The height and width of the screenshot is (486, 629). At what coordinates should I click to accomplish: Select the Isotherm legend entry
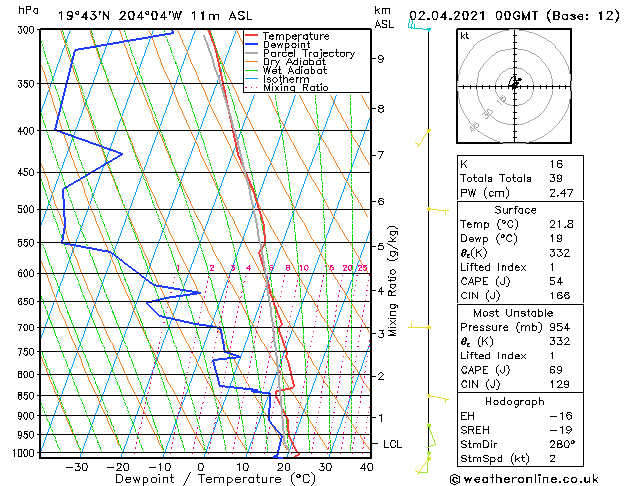coord(286,79)
